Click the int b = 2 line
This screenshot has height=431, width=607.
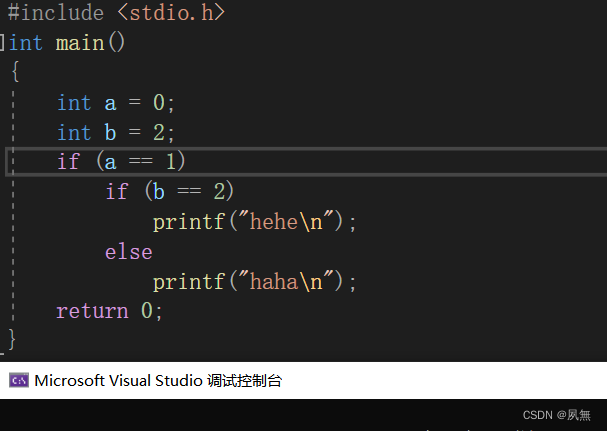pos(116,132)
